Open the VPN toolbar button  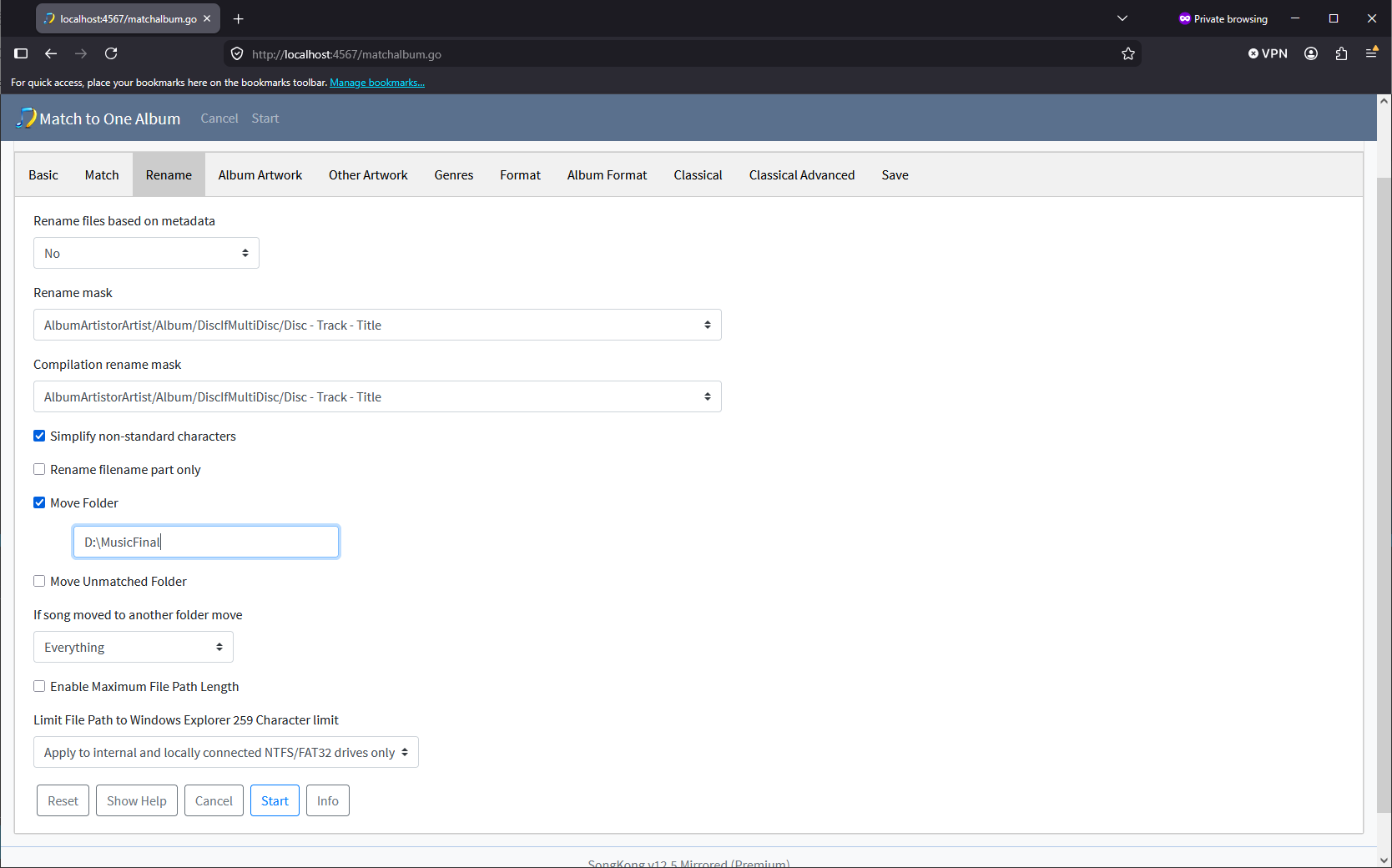(x=1268, y=53)
